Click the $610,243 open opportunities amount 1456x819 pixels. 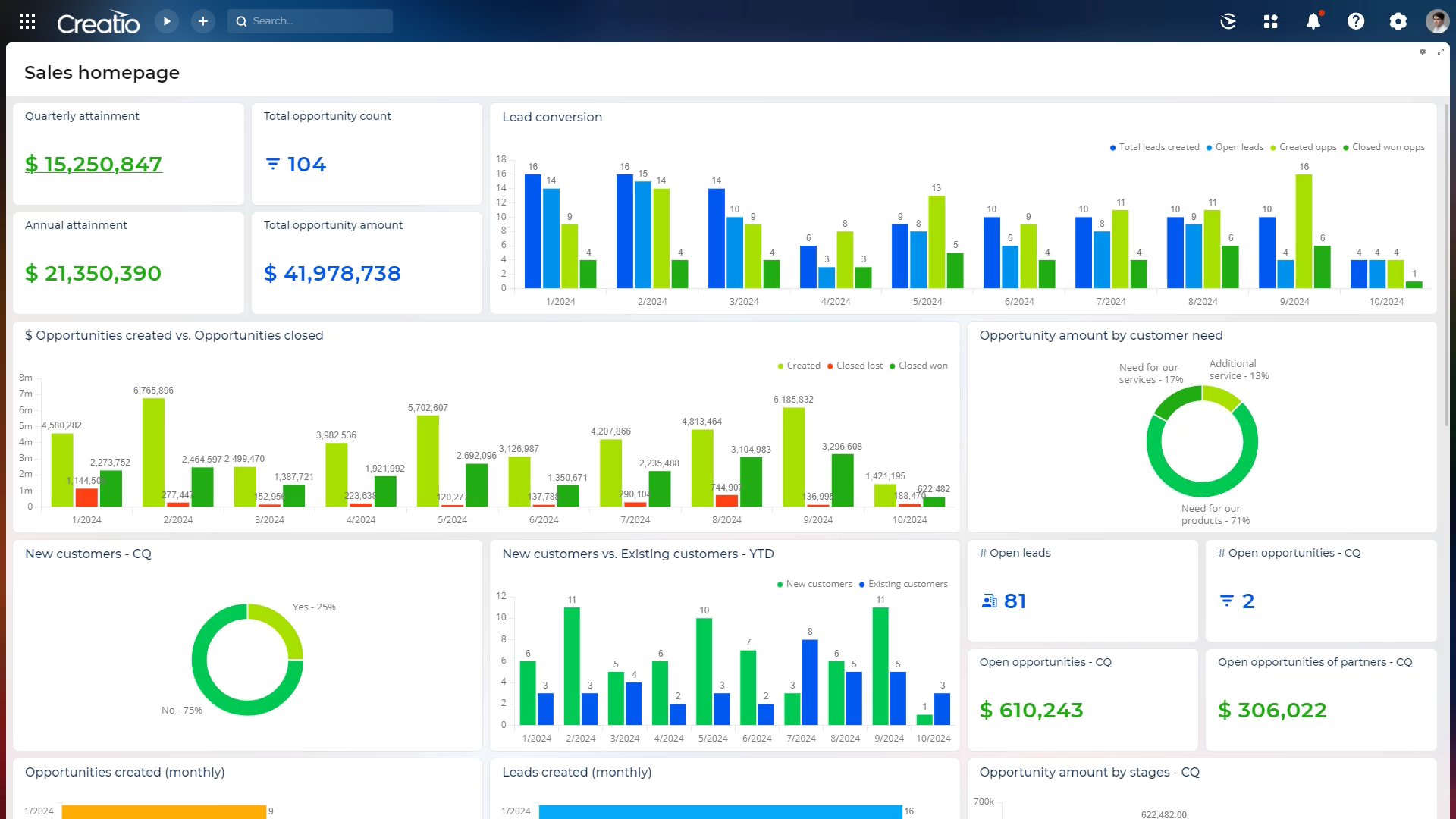coord(1031,711)
